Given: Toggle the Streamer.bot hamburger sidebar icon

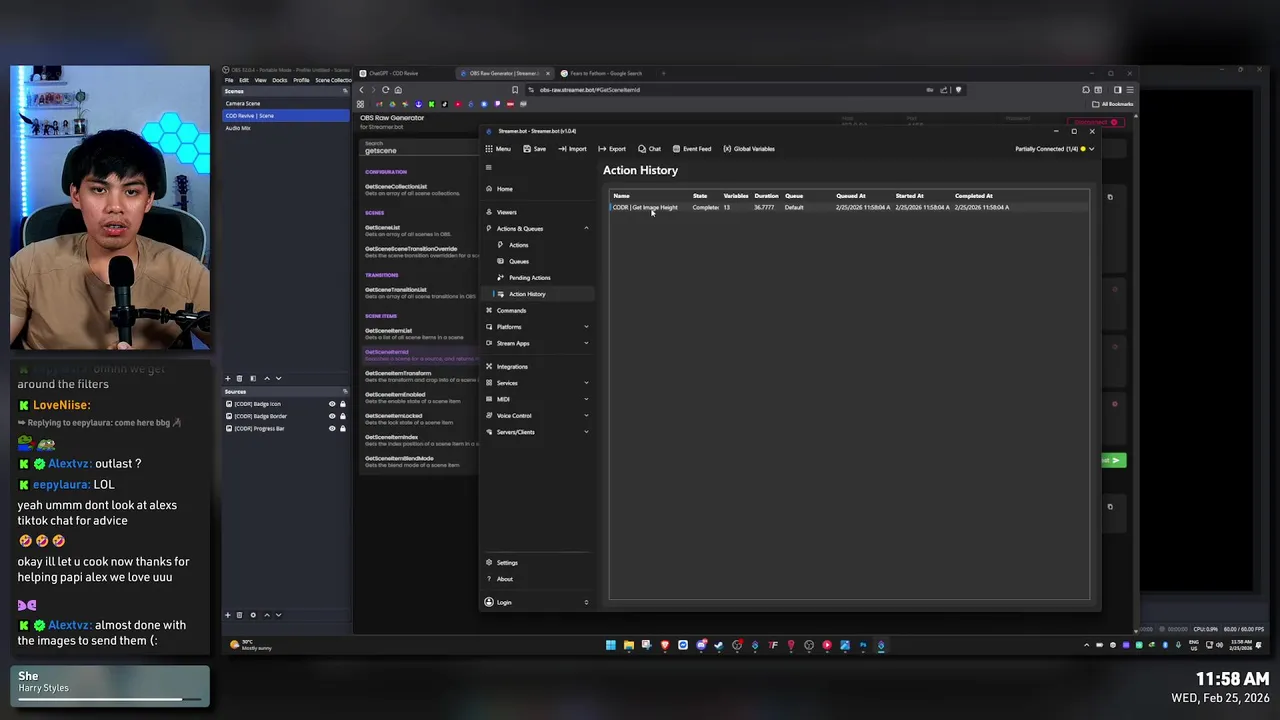Looking at the screenshot, I should [x=489, y=167].
